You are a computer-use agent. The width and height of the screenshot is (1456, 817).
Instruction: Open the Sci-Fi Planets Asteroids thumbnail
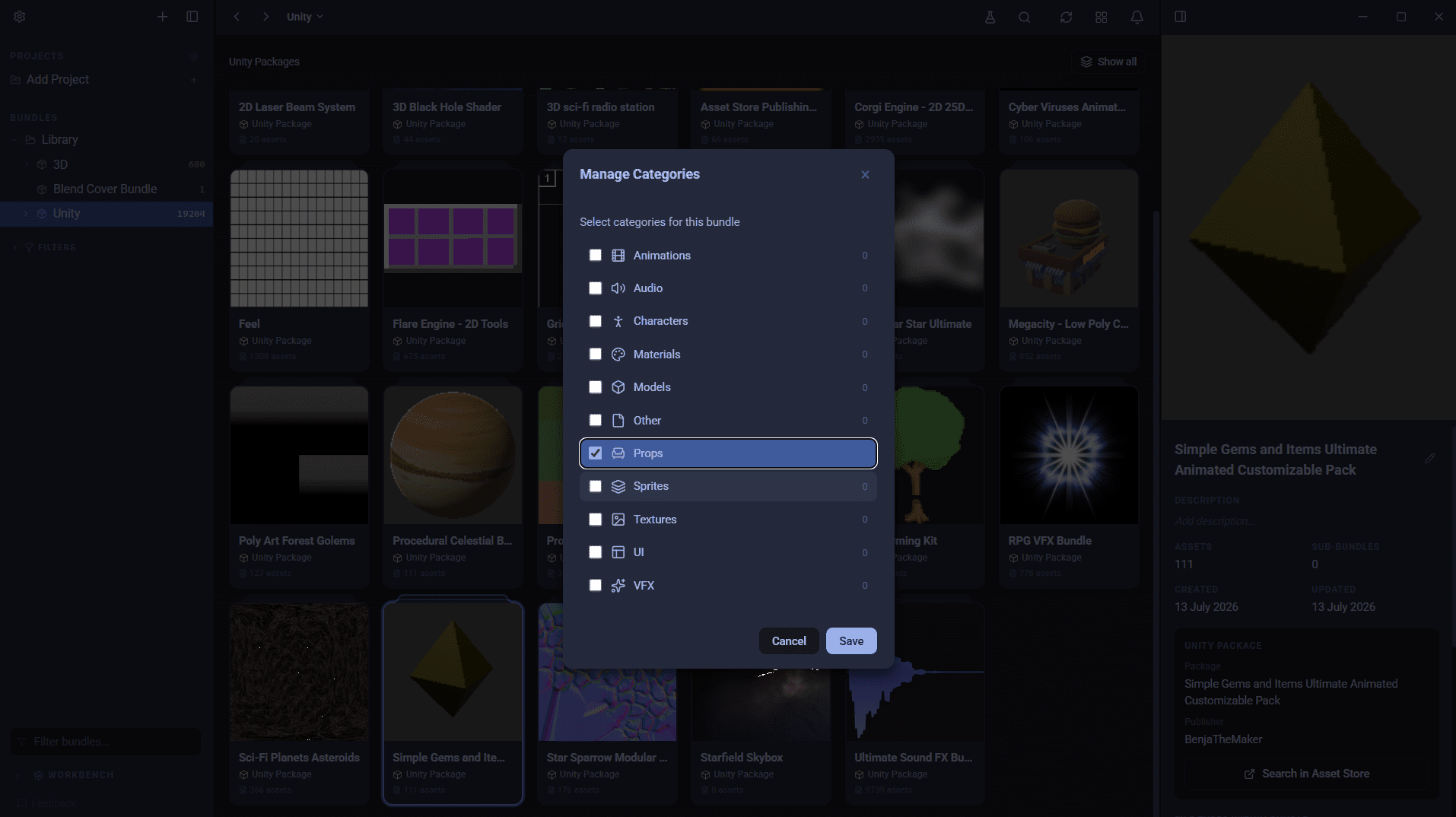click(x=299, y=672)
